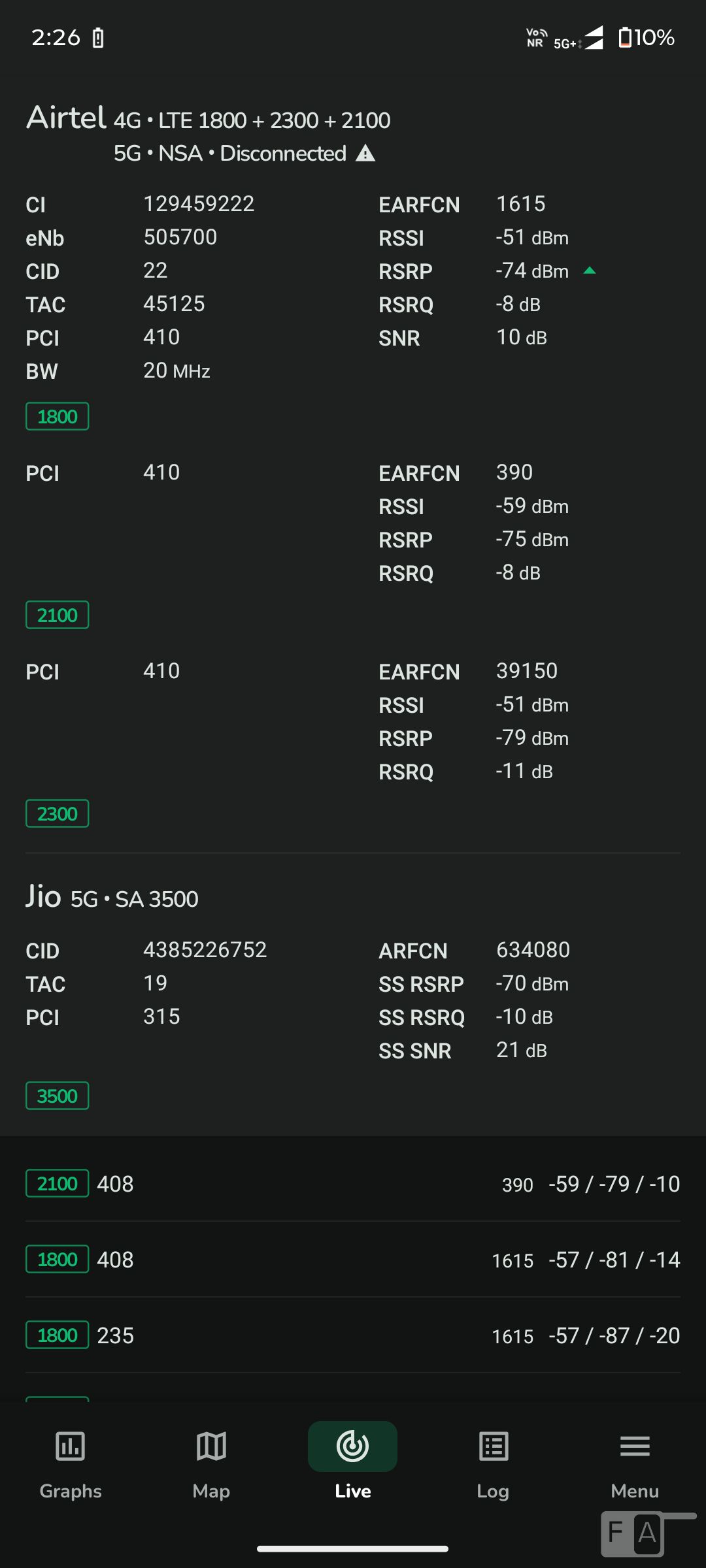The height and width of the screenshot is (1568, 706).
Task: Tap the Airtel 1800 band badge
Action: pyautogui.click(x=58, y=417)
